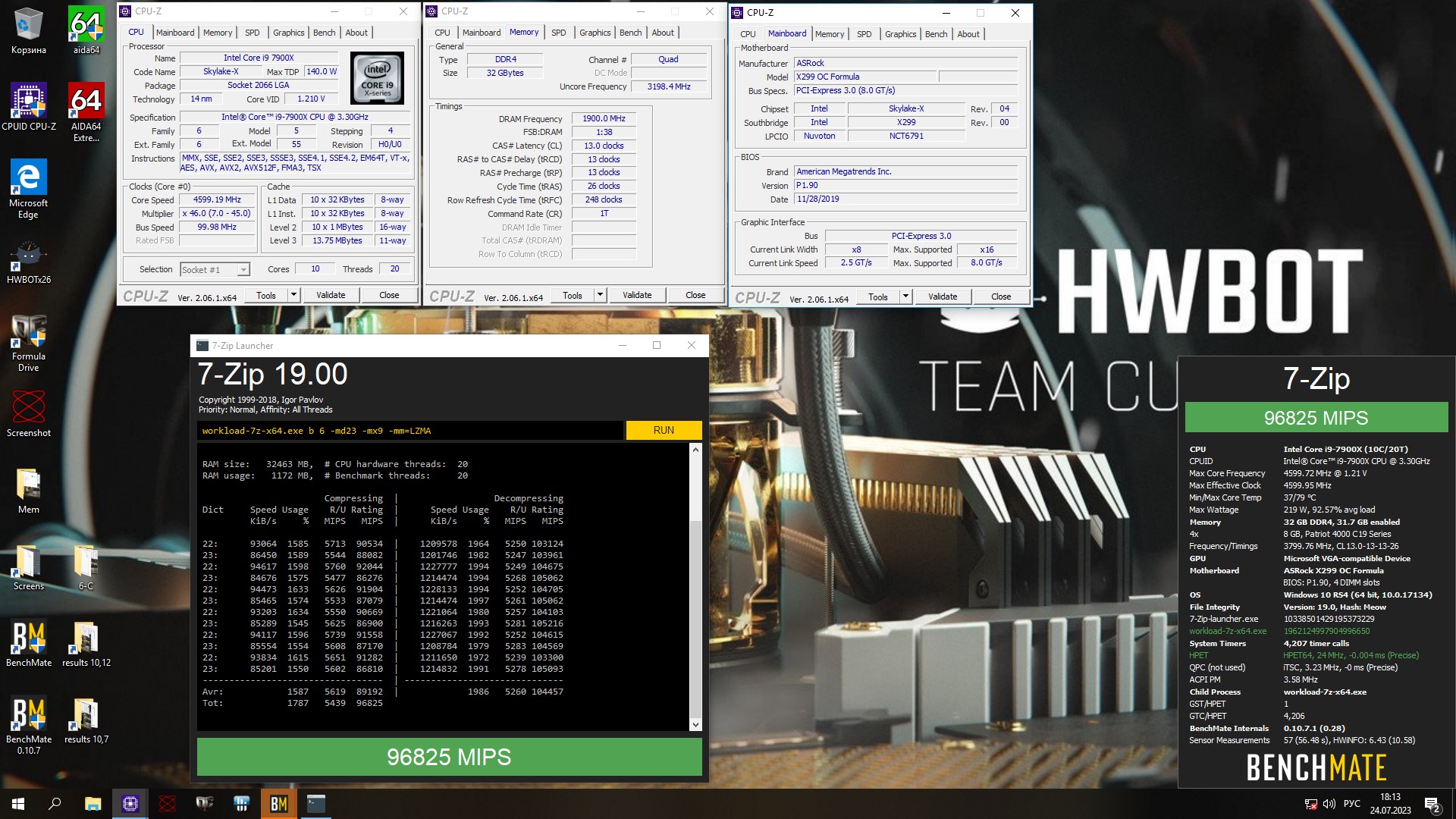Open Mainboard tab in the left CPU-Z window
The height and width of the screenshot is (819, 1456).
point(175,33)
